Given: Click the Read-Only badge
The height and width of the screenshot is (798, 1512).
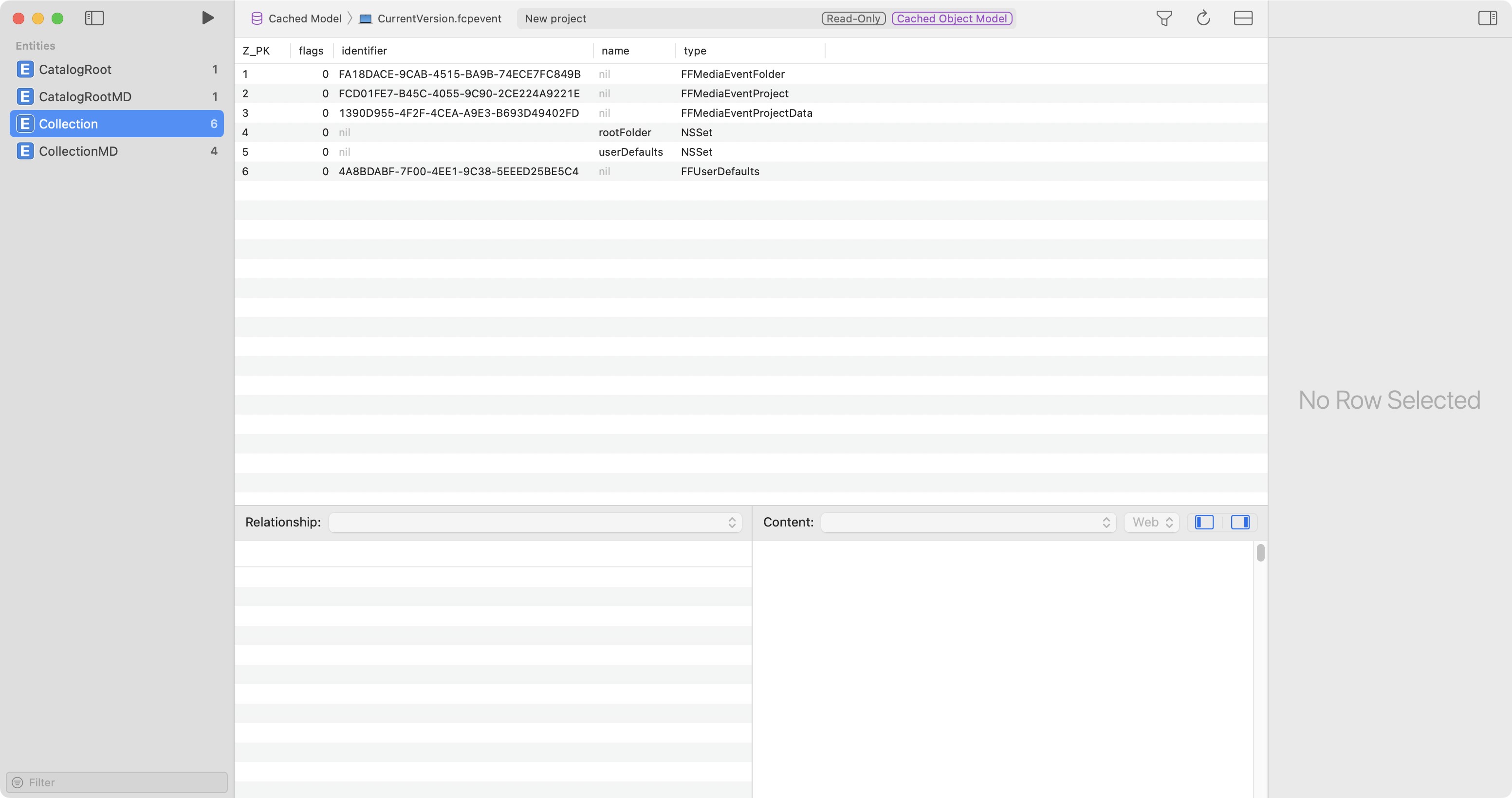Looking at the screenshot, I should [853, 18].
